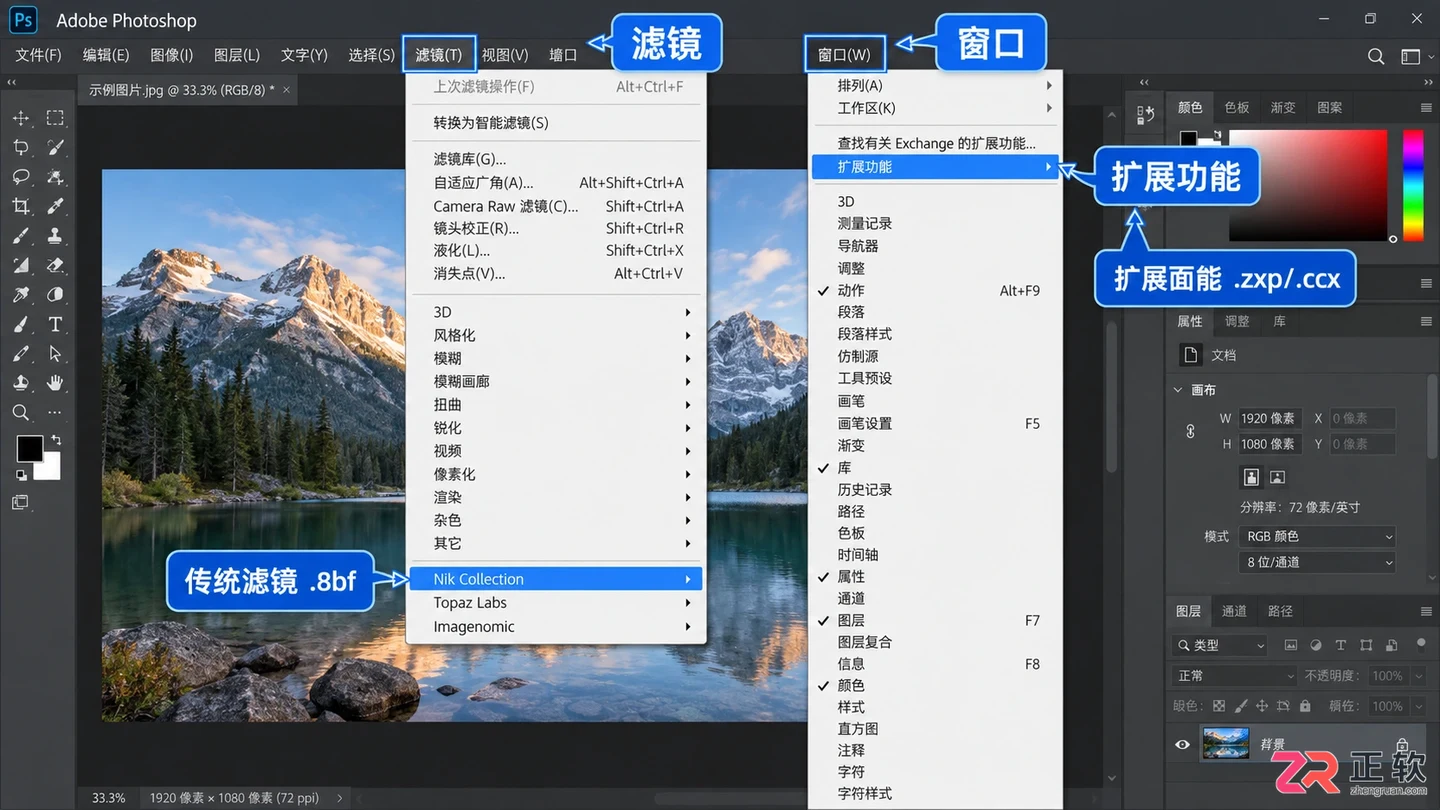Click the foreground color swatch in toolbar
Viewport: 1440px width, 810px height.
point(29,448)
